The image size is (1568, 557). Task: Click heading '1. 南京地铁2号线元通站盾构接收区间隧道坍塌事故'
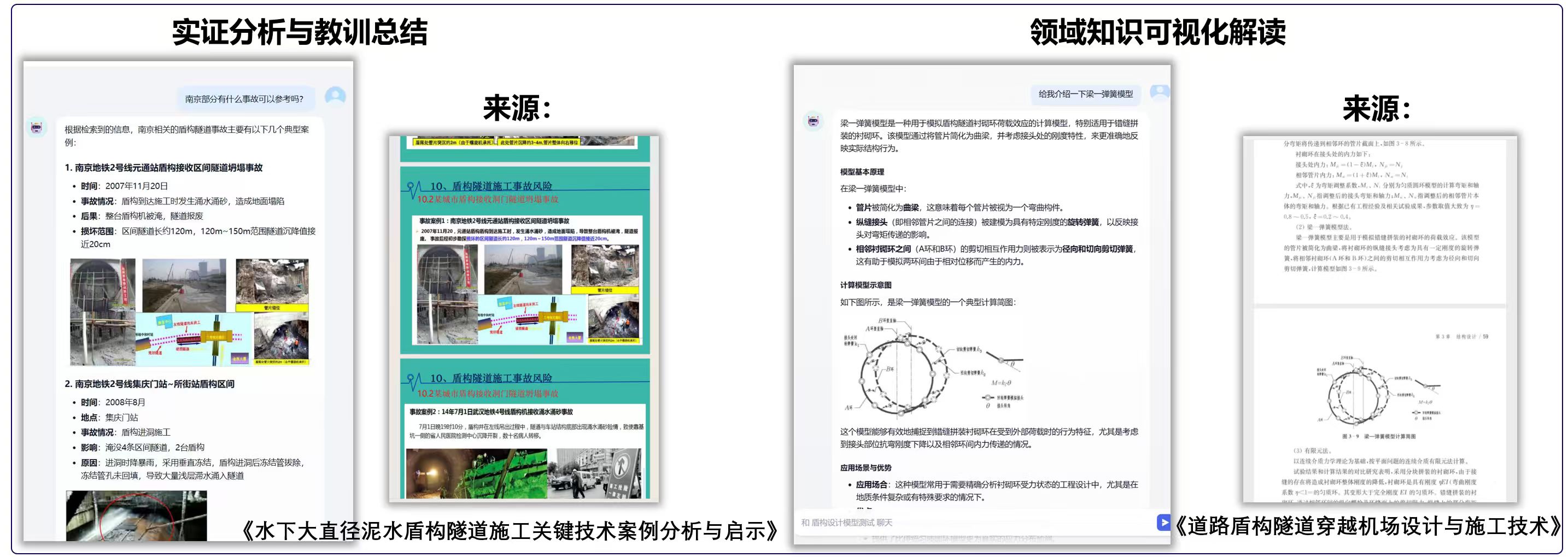click(163, 167)
